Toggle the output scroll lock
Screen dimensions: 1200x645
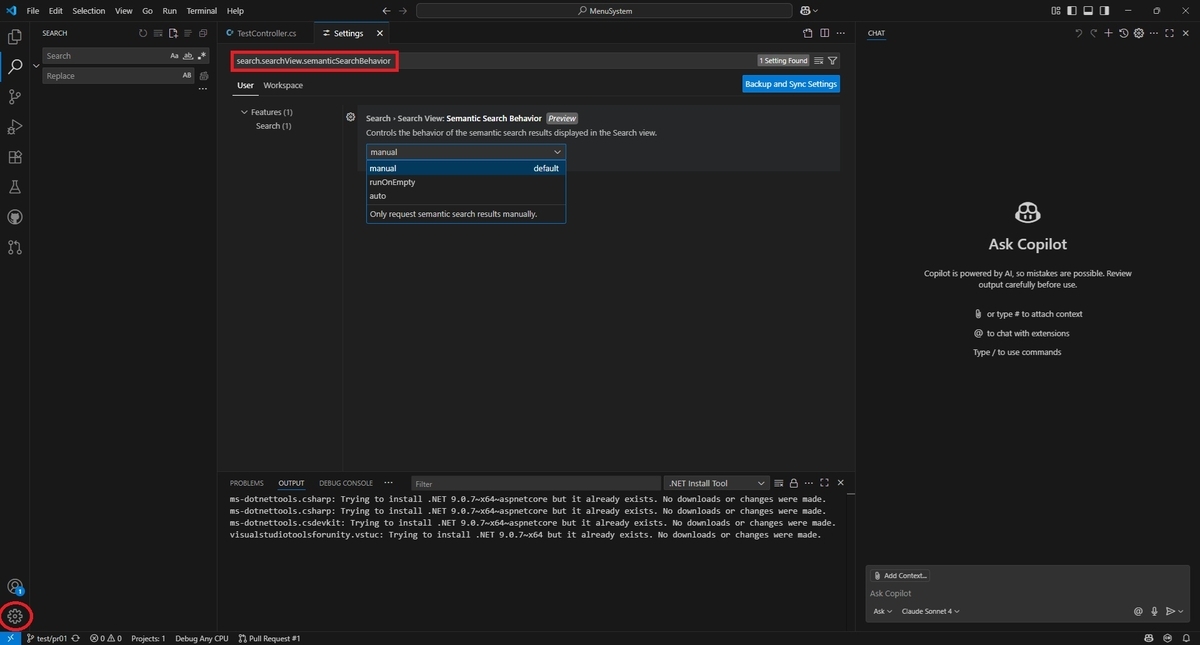click(793, 483)
